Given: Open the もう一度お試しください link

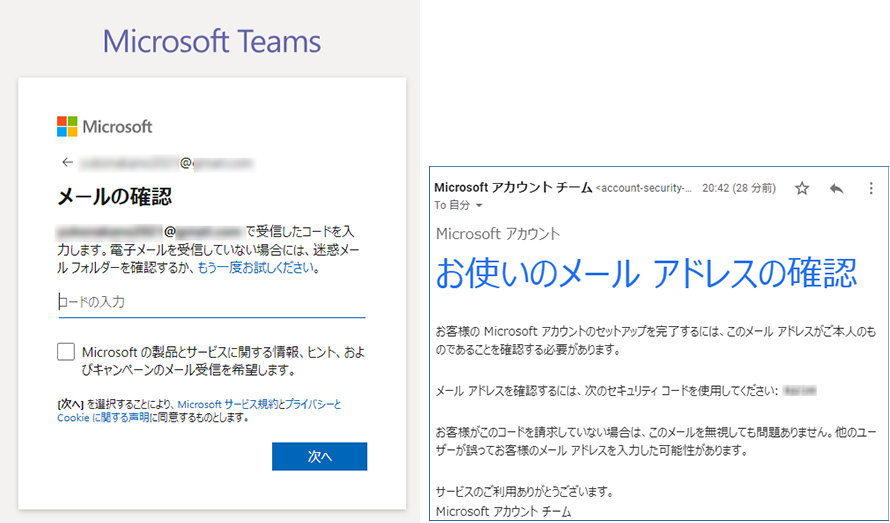Looking at the screenshot, I should click(x=256, y=268).
